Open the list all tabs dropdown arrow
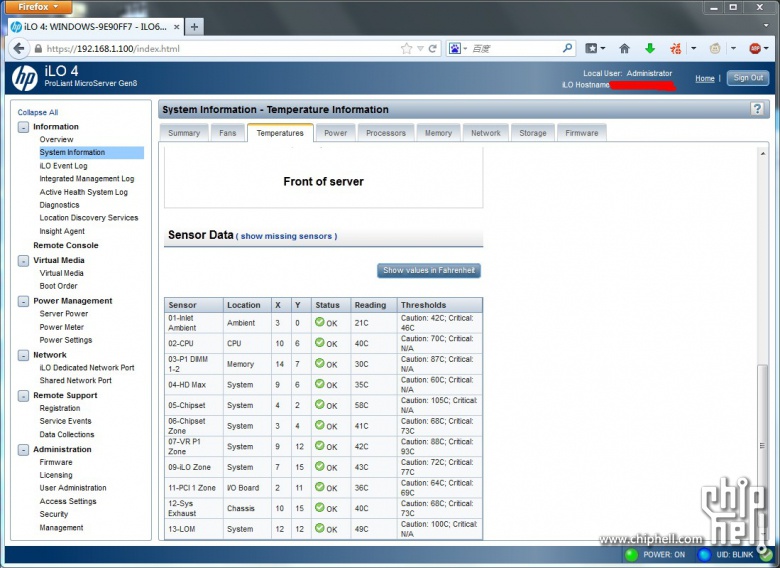The width and height of the screenshot is (780, 568). 766,25
